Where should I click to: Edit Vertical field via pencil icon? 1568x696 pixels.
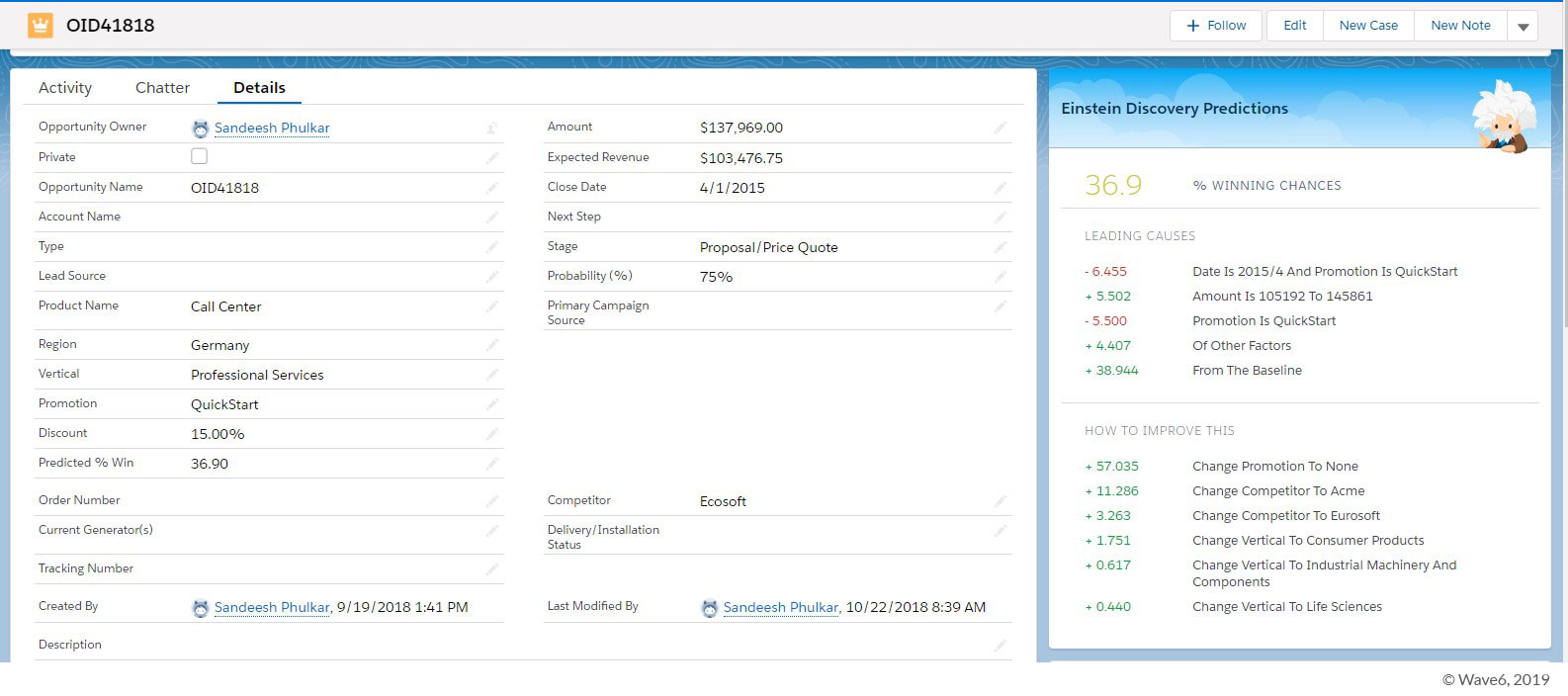(x=491, y=375)
